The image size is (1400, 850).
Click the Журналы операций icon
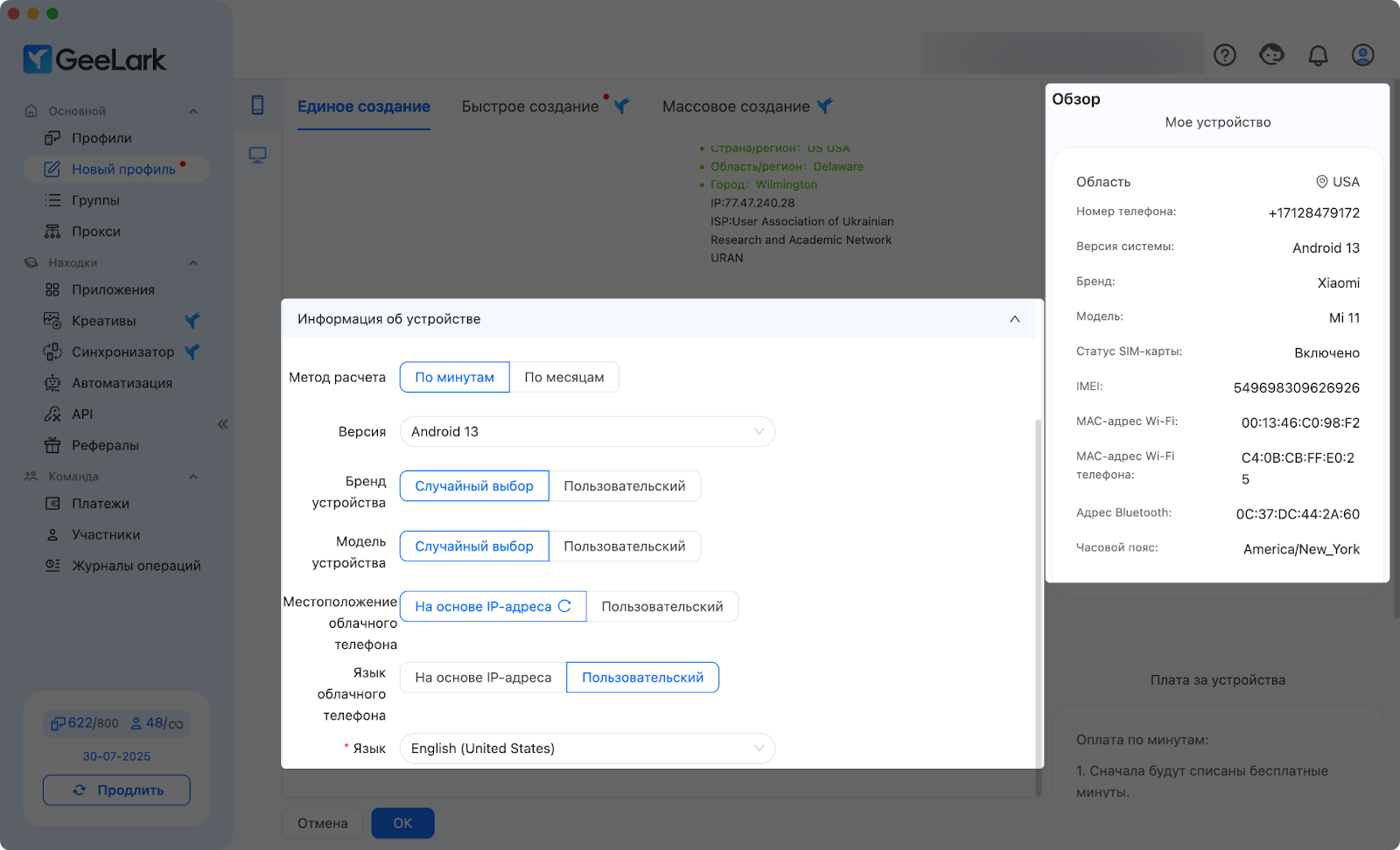[x=52, y=566]
